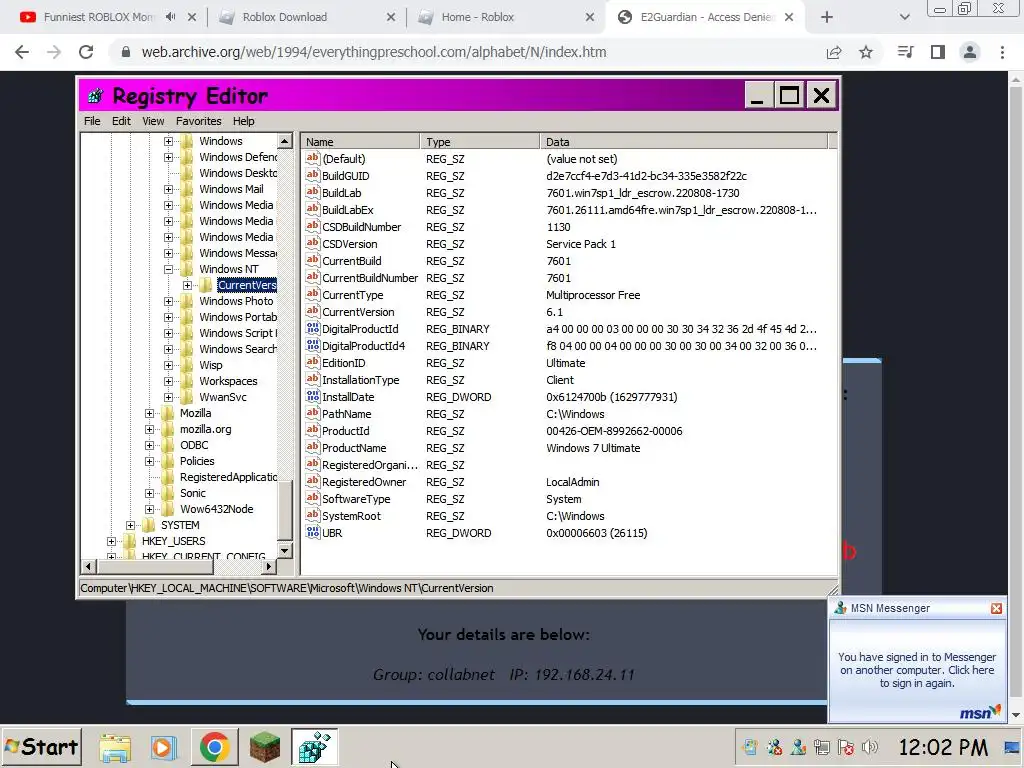Viewport: 1024px width, 768px height.
Task: Bookmark this page with the star icon
Action: tap(866, 52)
